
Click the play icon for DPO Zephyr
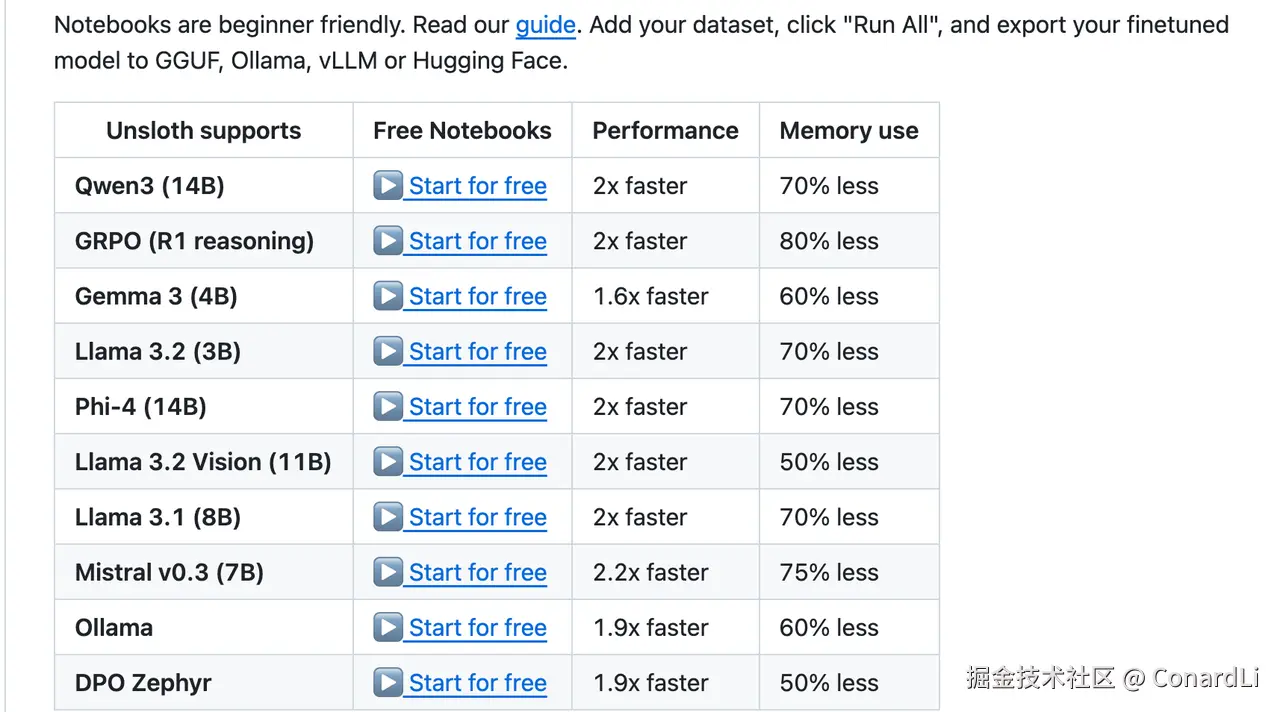pos(388,682)
